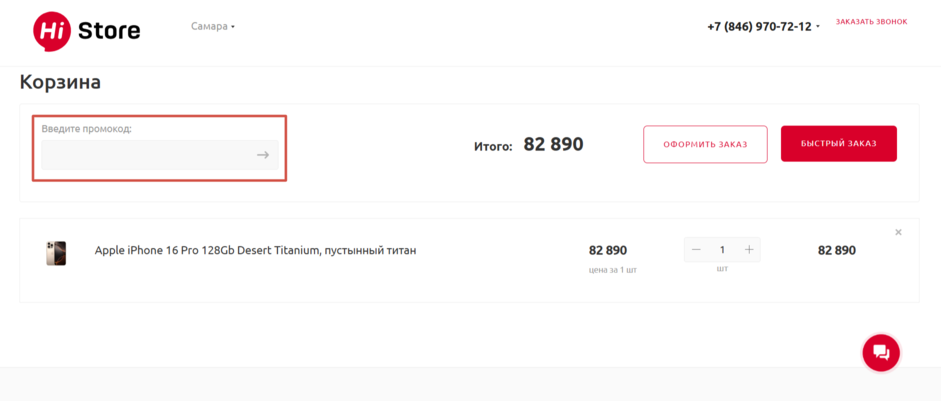941x401 pixels.
Task: Decrease quantity with minus icon
Action: (x=696, y=250)
